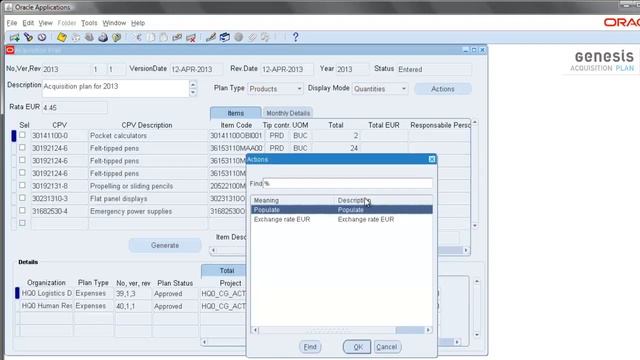Open the View menu
The image size is (640, 360).
point(45,23)
